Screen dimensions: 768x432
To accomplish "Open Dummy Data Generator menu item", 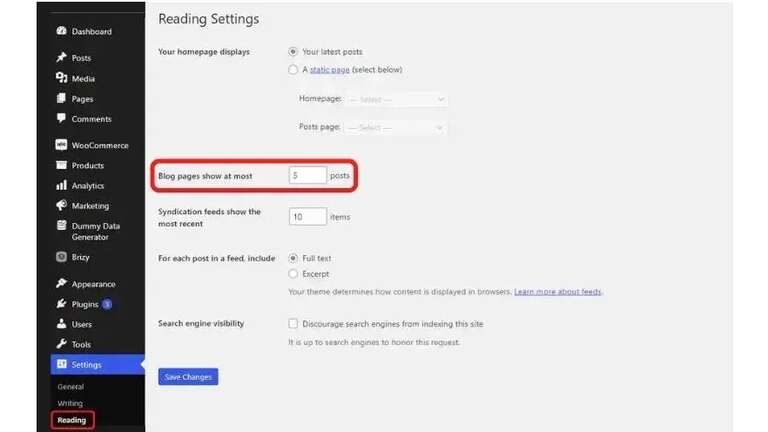I will [x=96, y=231].
